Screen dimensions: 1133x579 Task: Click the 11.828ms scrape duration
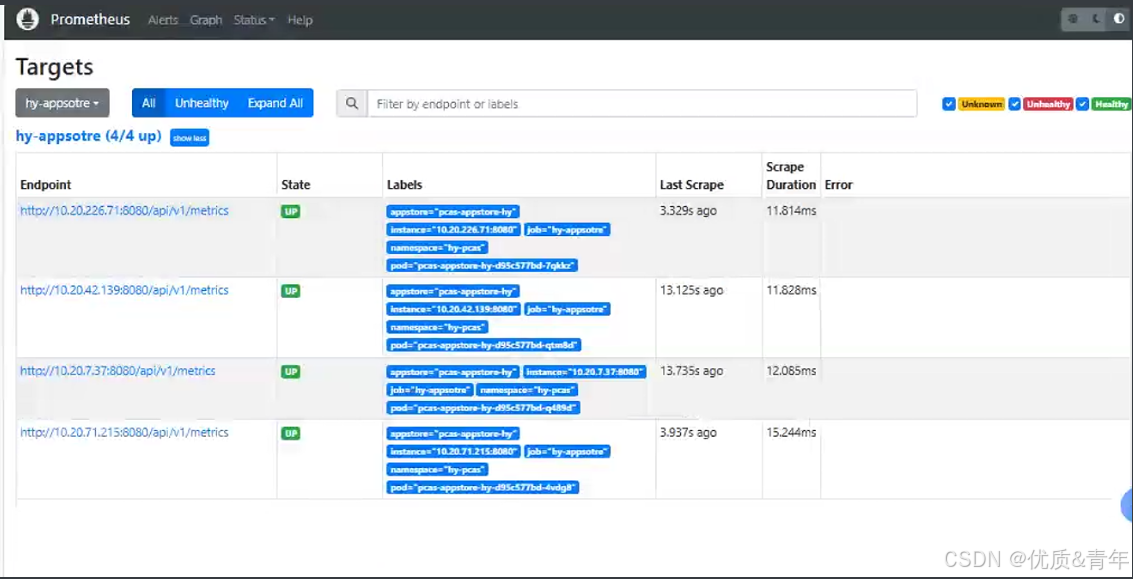coord(791,291)
